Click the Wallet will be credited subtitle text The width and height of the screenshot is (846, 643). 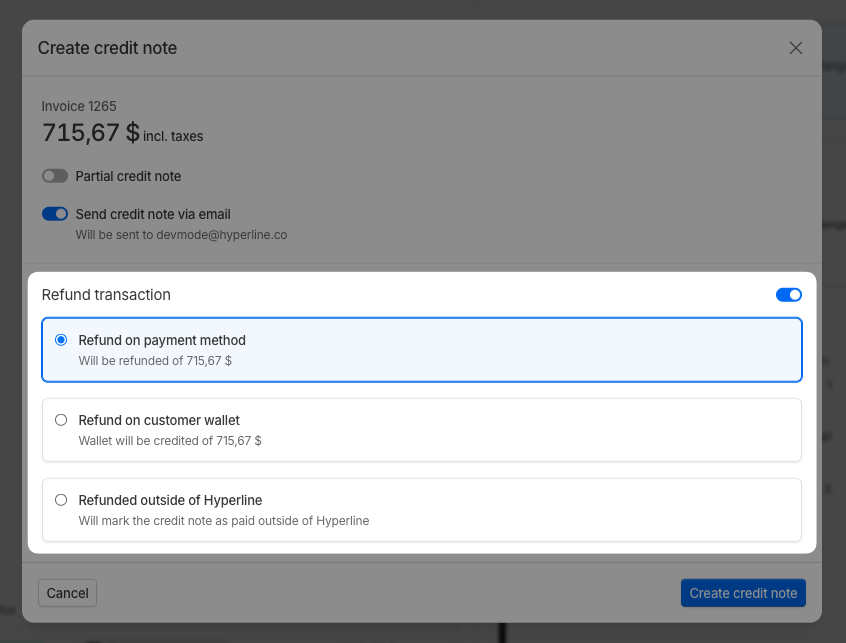tap(170, 440)
